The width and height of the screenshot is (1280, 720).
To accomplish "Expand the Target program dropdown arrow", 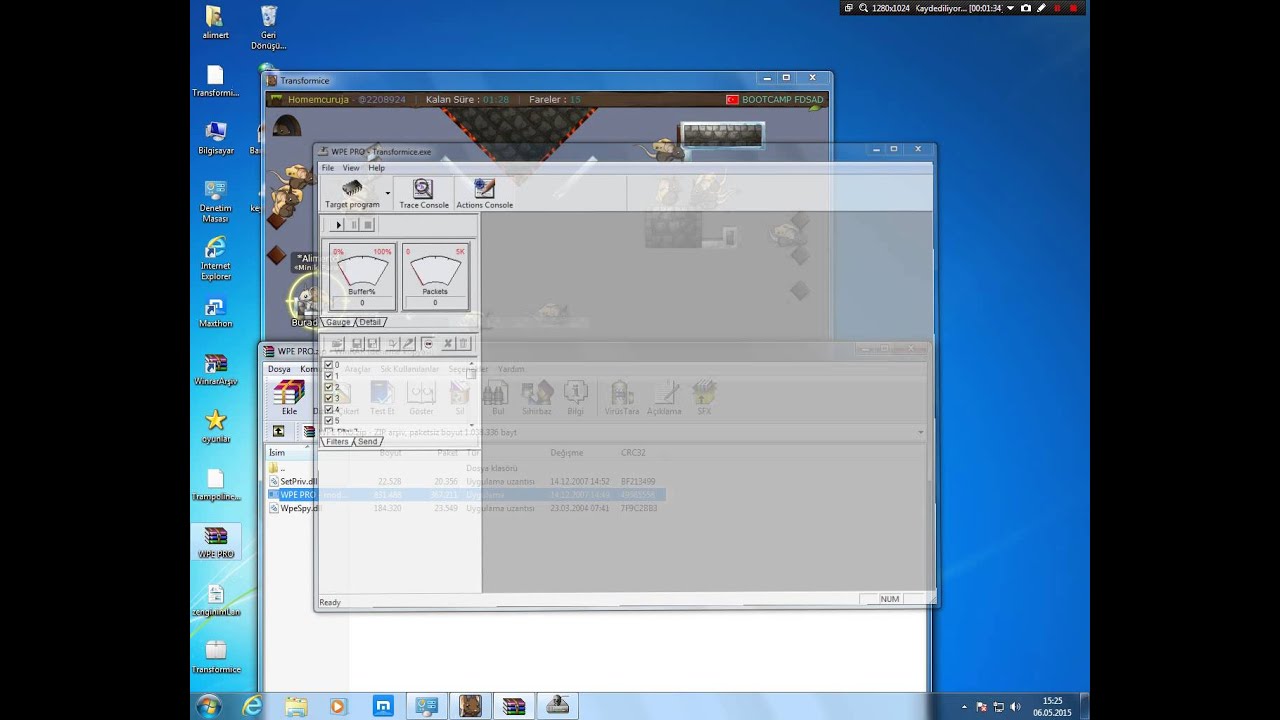I will [388, 194].
